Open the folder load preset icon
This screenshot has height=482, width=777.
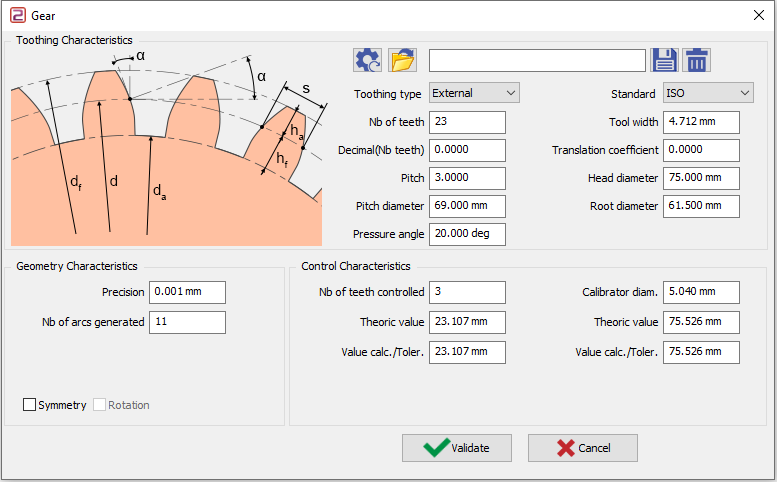[x=402, y=60]
